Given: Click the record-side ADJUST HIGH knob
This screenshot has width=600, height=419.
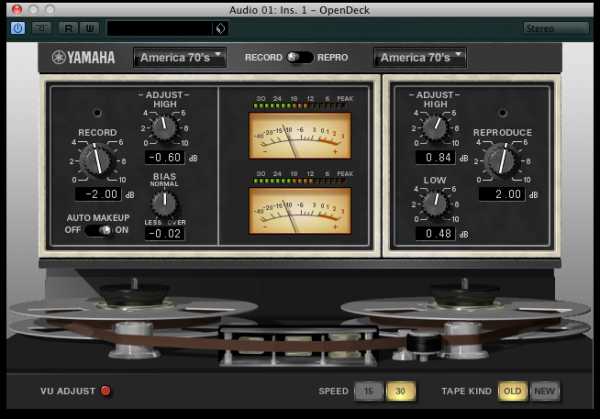Looking at the screenshot, I should (164, 127).
